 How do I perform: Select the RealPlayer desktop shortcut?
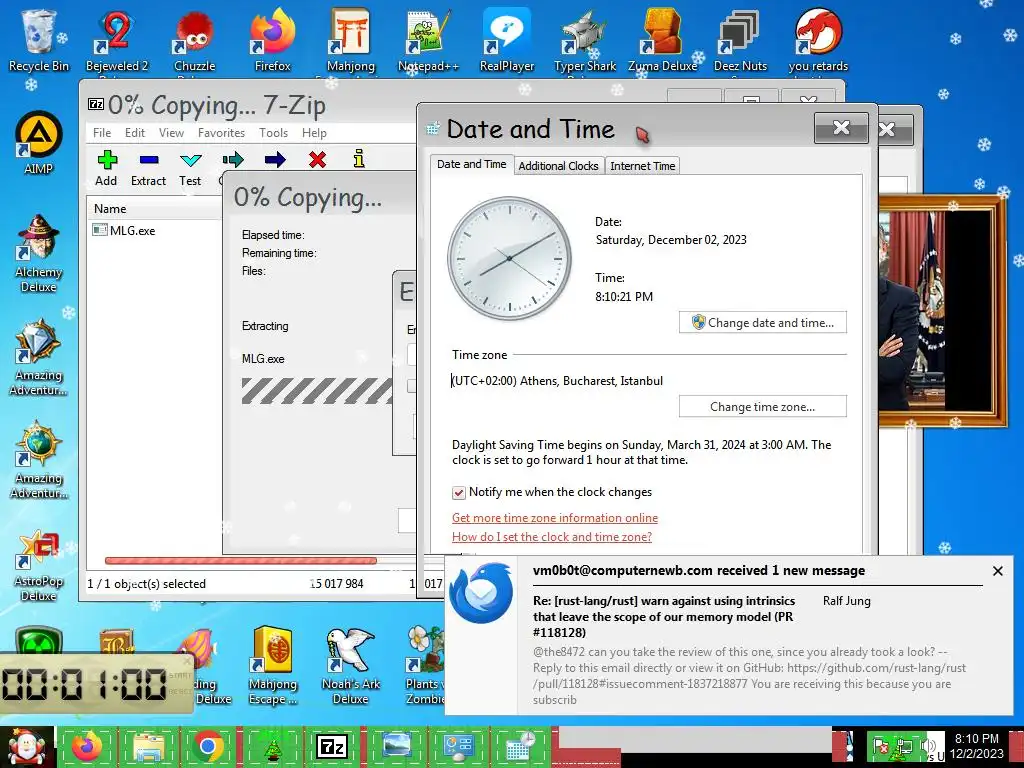coord(507,40)
